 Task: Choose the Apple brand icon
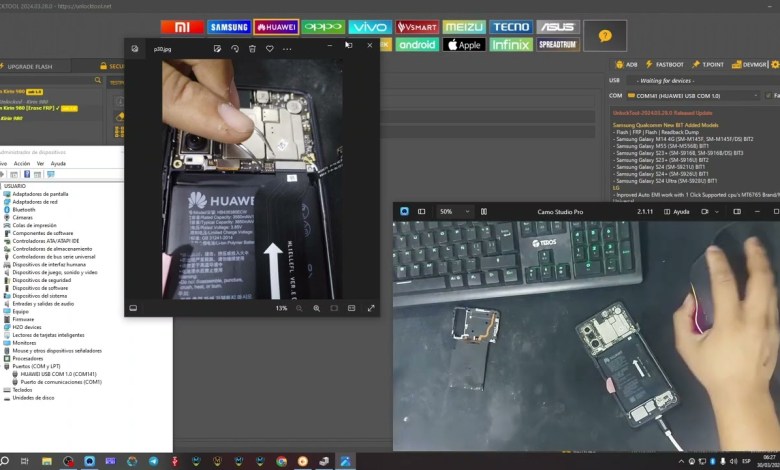point(463,45)
